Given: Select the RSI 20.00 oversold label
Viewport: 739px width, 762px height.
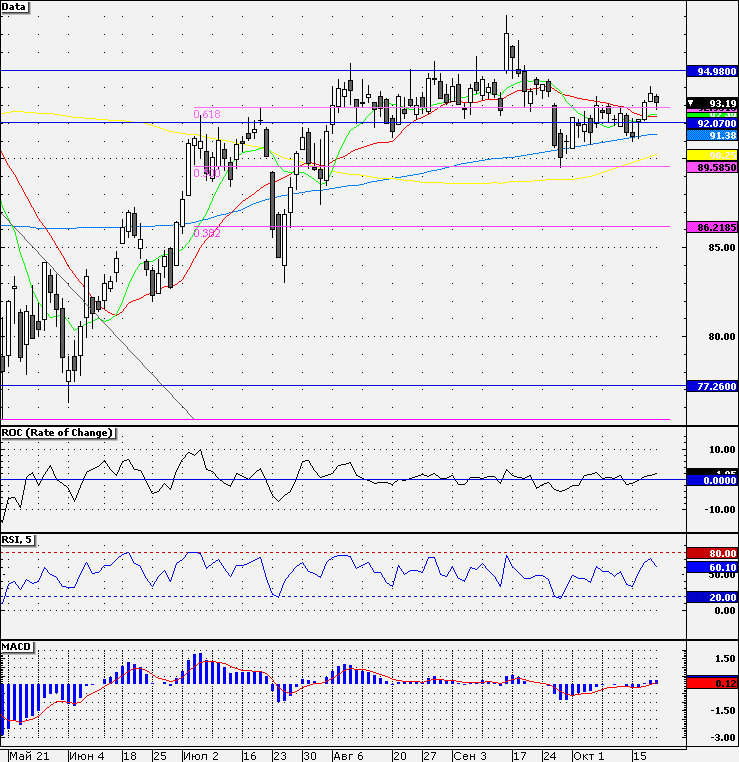Looking at the screenshot, I should (713, 597).
